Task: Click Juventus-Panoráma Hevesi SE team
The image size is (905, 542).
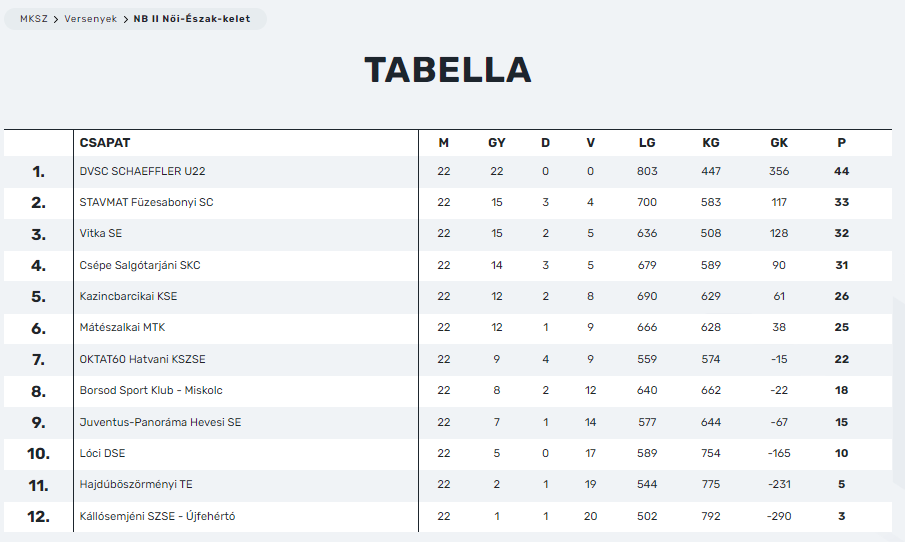Action: (160, 422)
